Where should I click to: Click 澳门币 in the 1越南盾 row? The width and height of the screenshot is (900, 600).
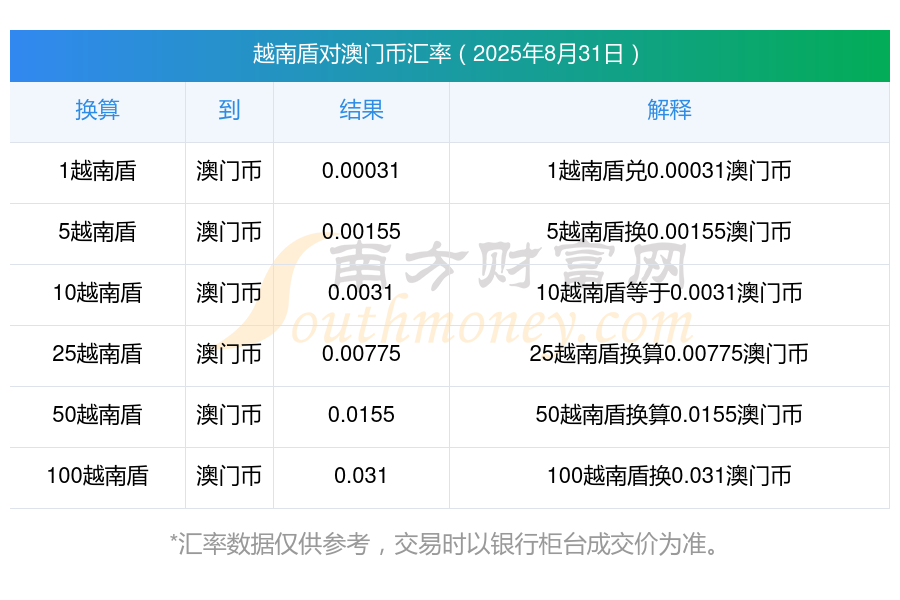229,171
